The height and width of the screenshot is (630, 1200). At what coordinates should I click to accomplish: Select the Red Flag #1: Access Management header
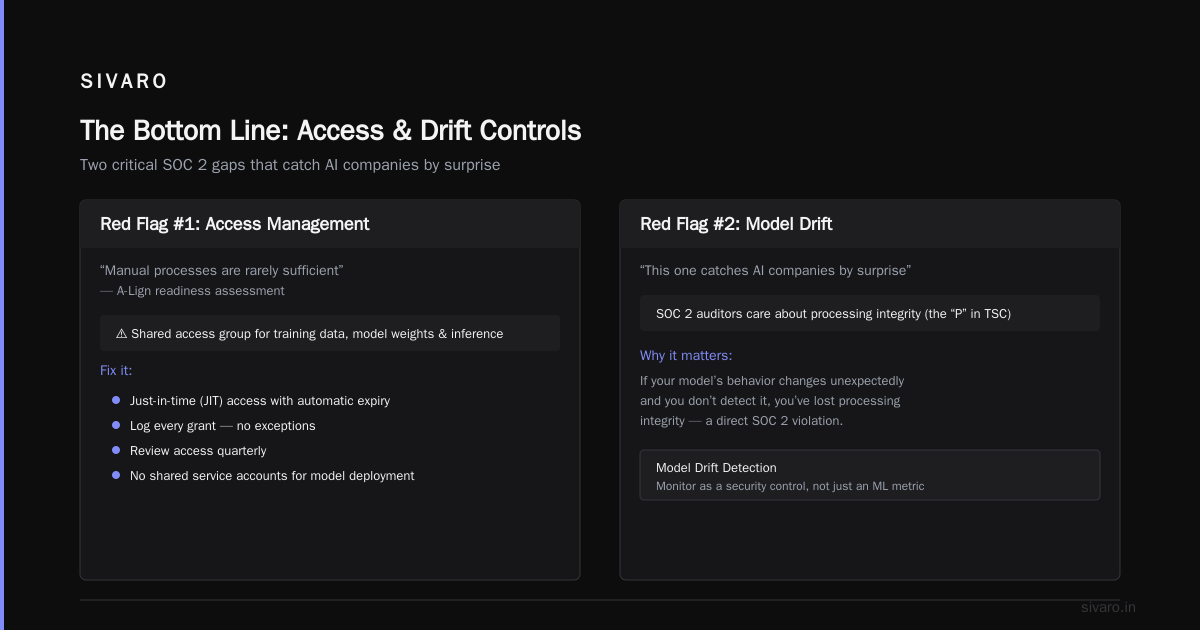tap(330, 224)
